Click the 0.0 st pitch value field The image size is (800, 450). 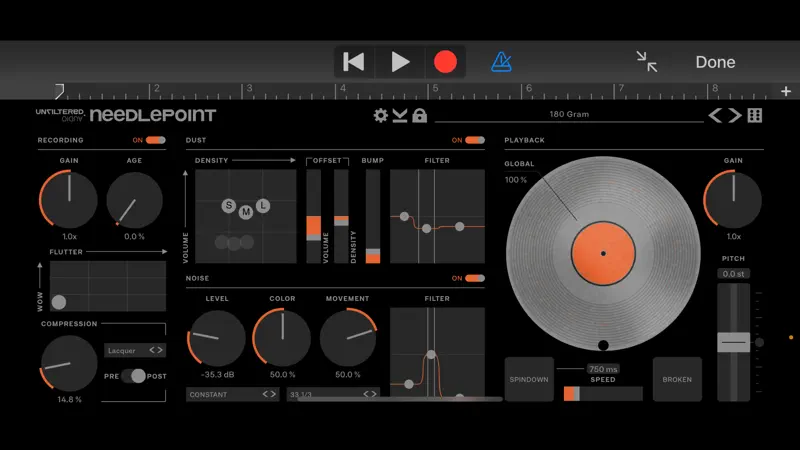[733, 273]
